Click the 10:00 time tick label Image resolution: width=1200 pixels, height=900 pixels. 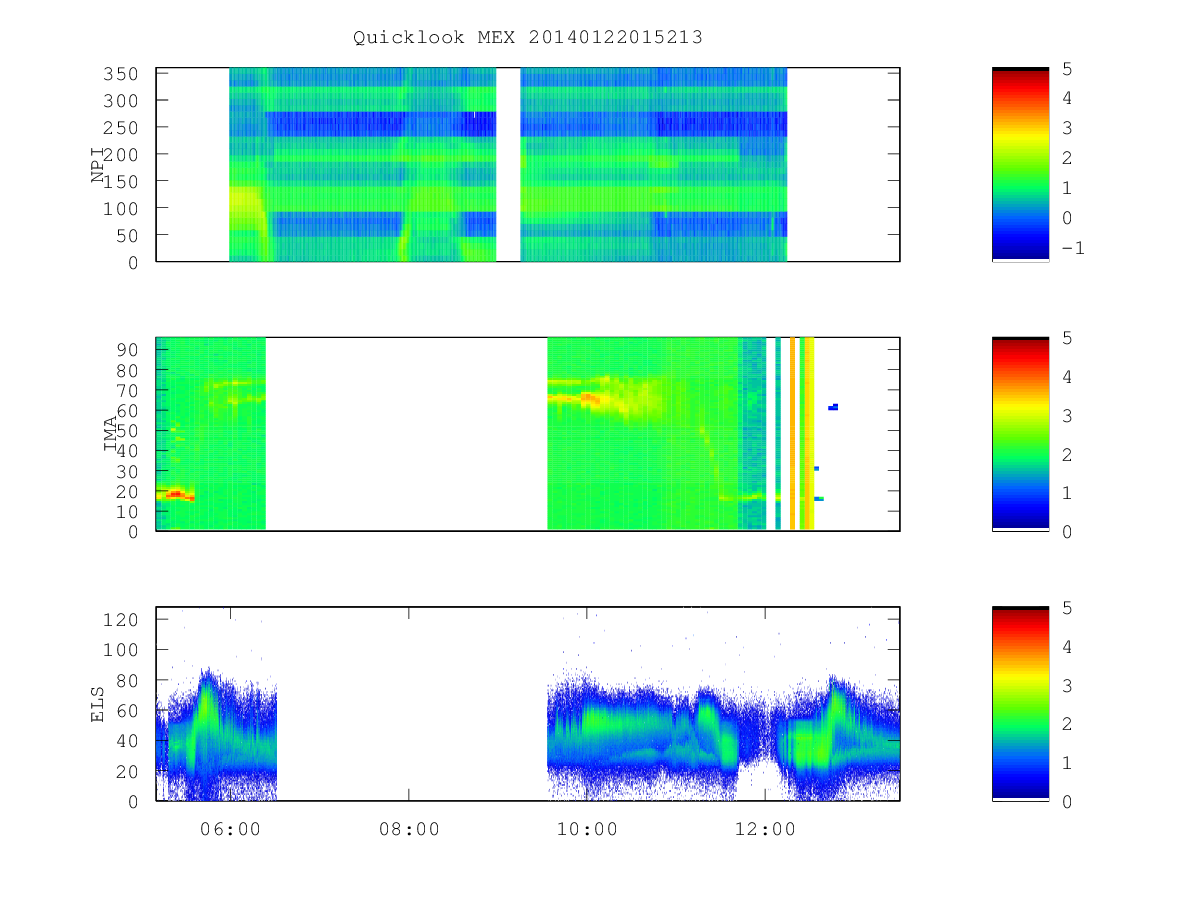[587, 829]
